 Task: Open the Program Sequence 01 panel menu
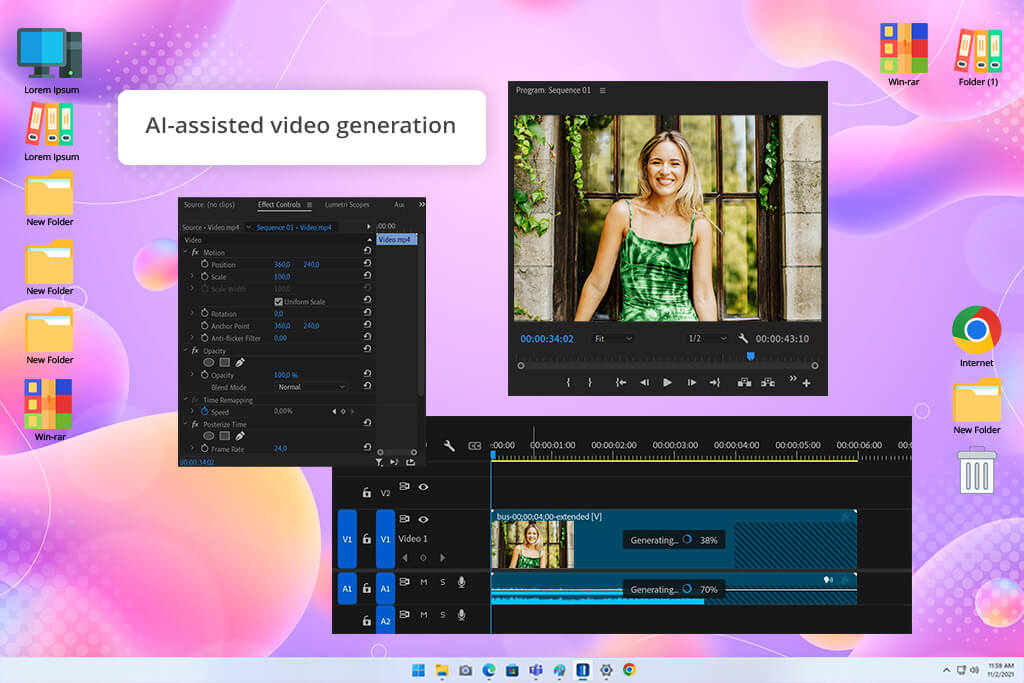[602, 90]
